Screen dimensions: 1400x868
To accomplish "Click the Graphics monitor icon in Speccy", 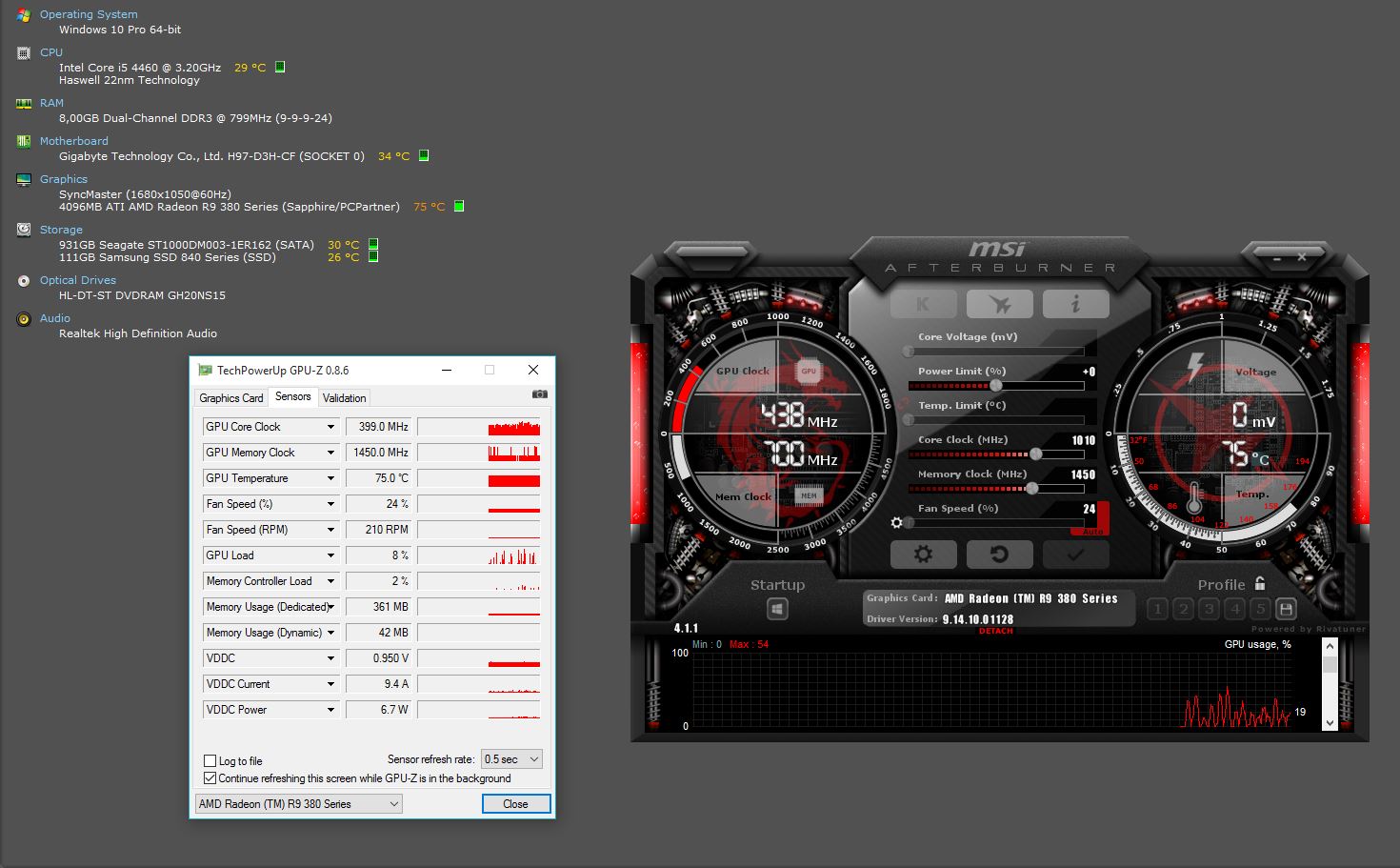I will (x=24, y=180).
